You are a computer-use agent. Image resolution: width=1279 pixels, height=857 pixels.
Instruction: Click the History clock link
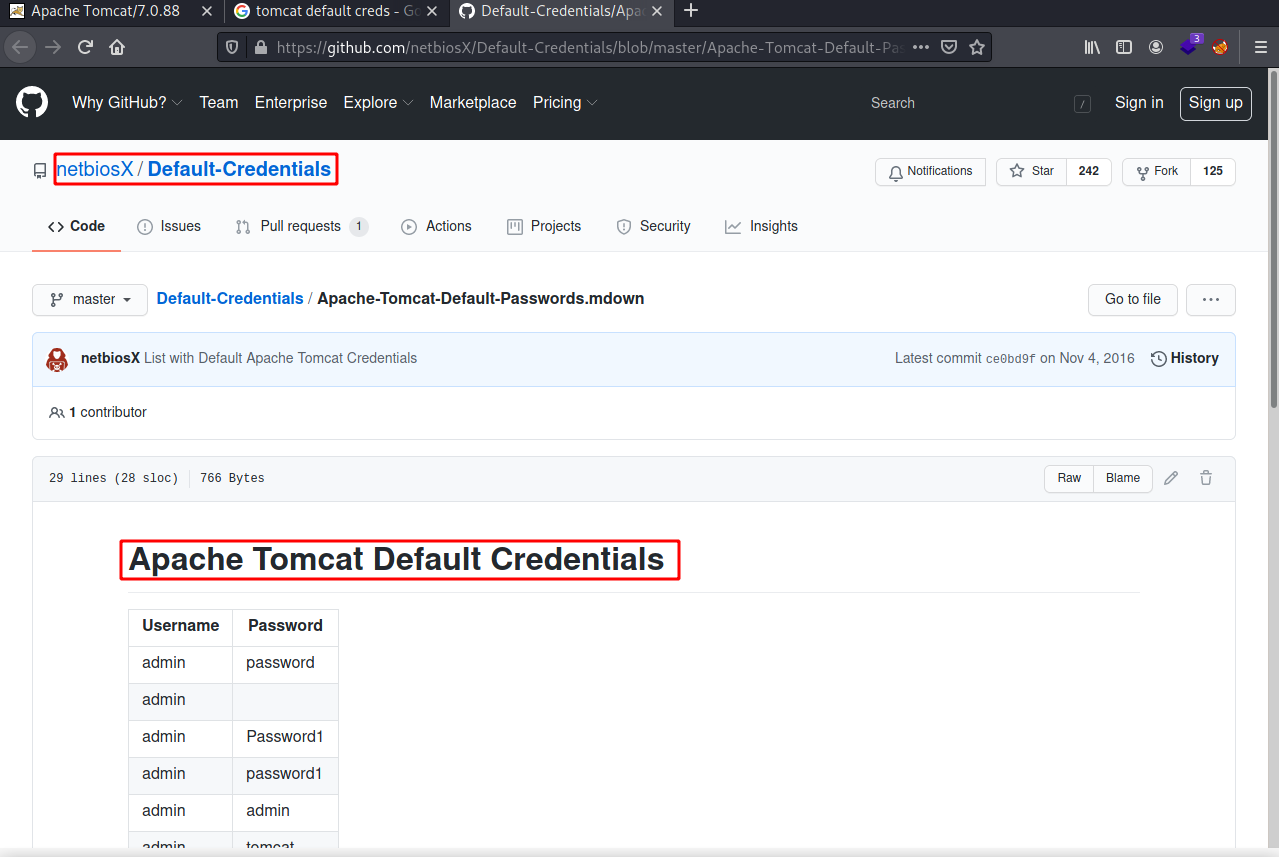1185,358
